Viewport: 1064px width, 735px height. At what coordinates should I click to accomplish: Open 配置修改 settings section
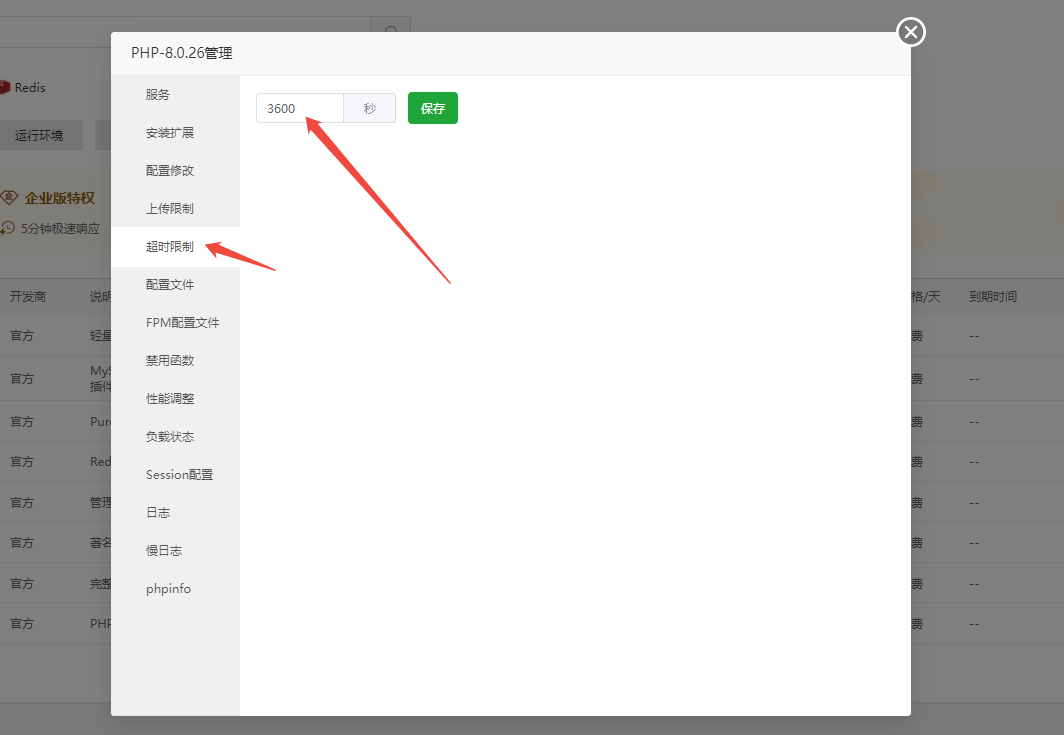(x=170, y=171)
